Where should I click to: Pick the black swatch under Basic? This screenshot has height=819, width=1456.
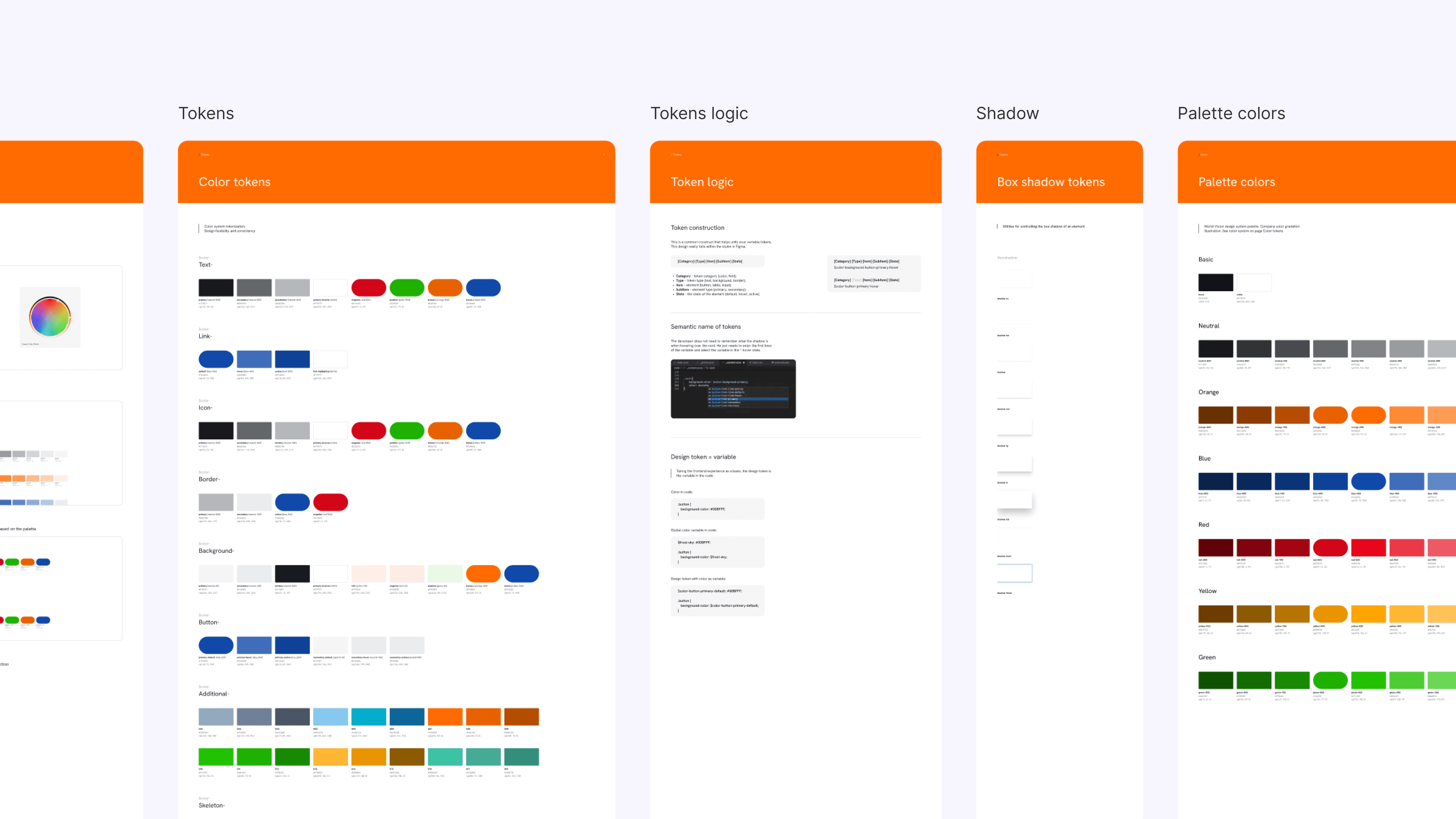[1215, 282]
